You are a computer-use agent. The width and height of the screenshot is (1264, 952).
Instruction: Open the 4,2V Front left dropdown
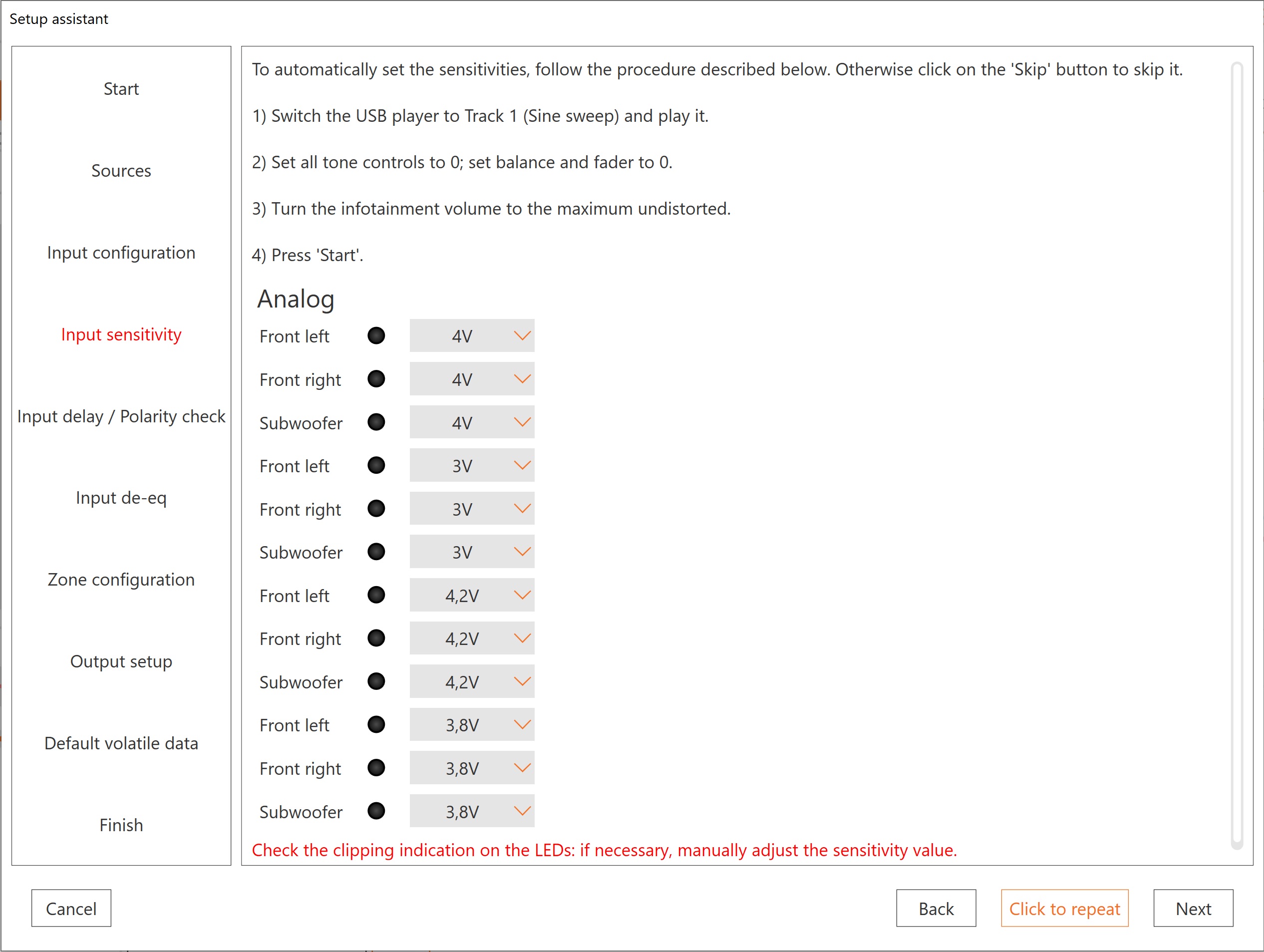pyautogui.click(x=472, y=596)
